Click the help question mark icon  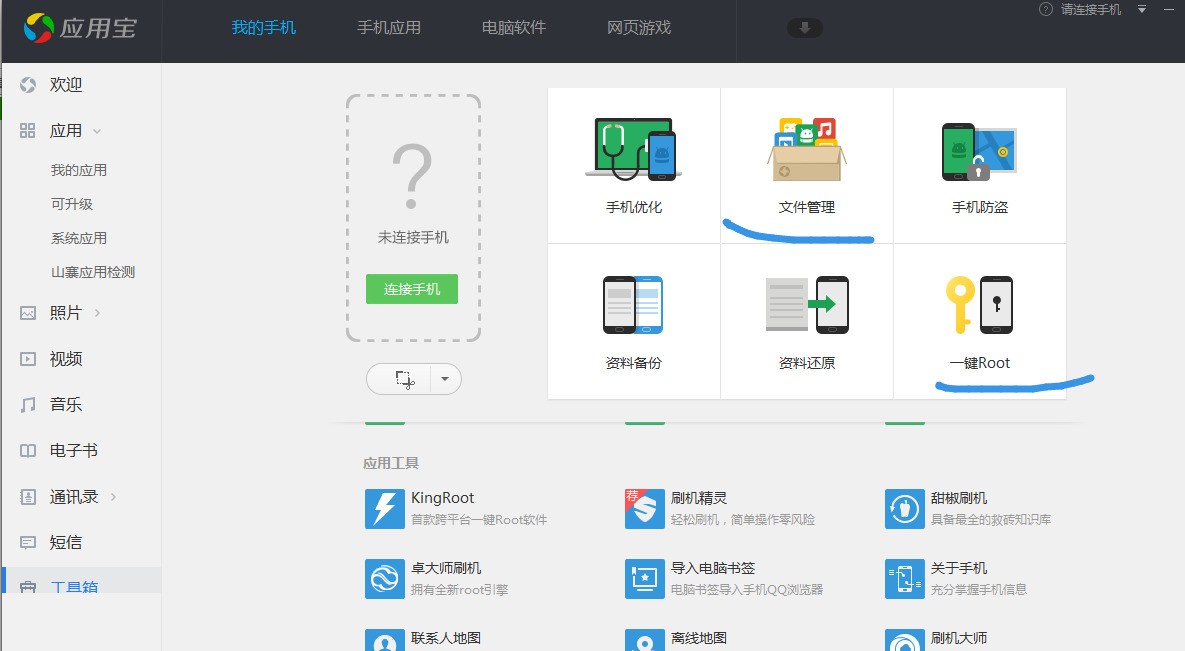[x=1046, y=9]
